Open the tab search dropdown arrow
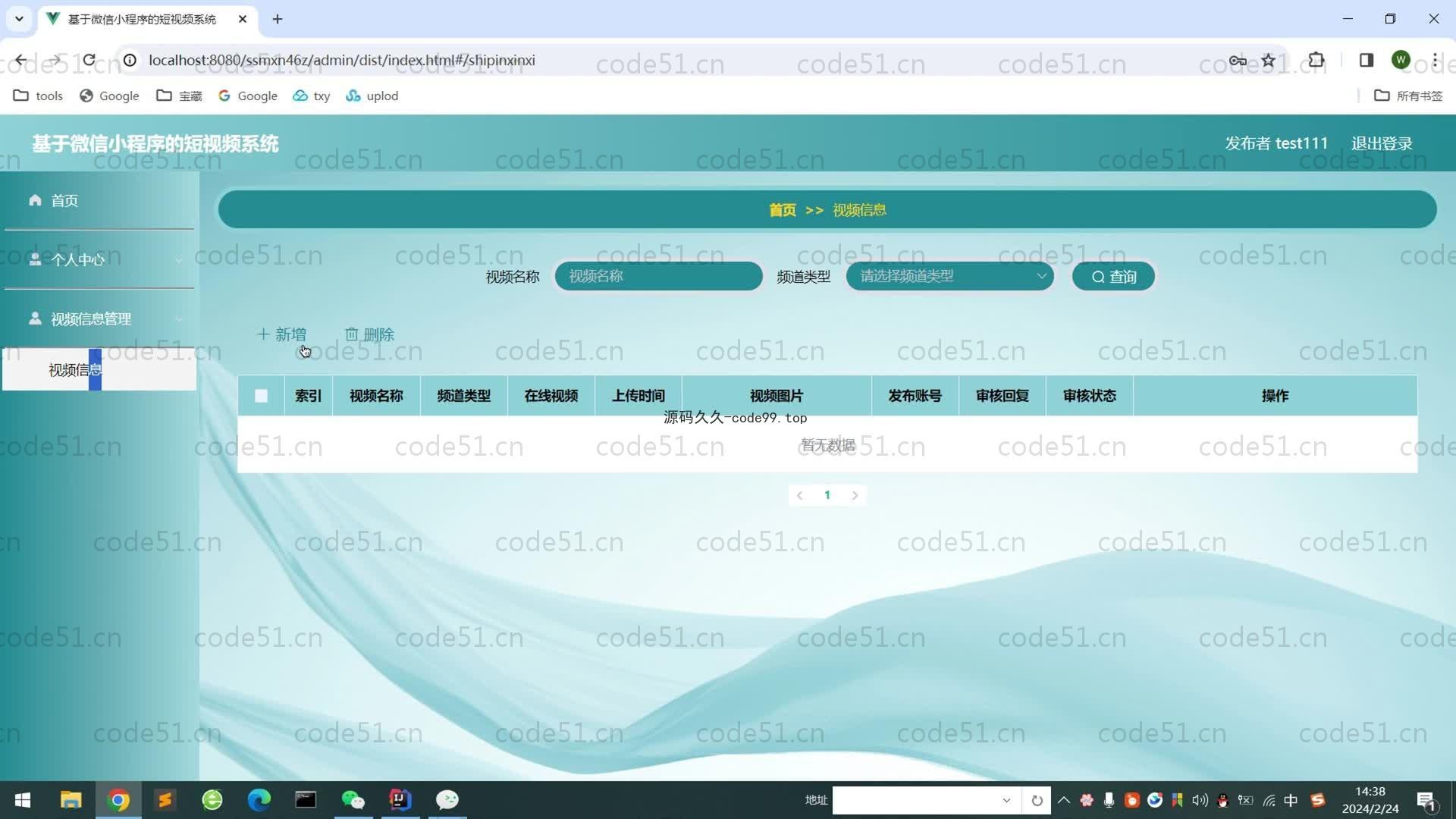This screenshot has height=819, width=1456. click(x=19, y=19)
